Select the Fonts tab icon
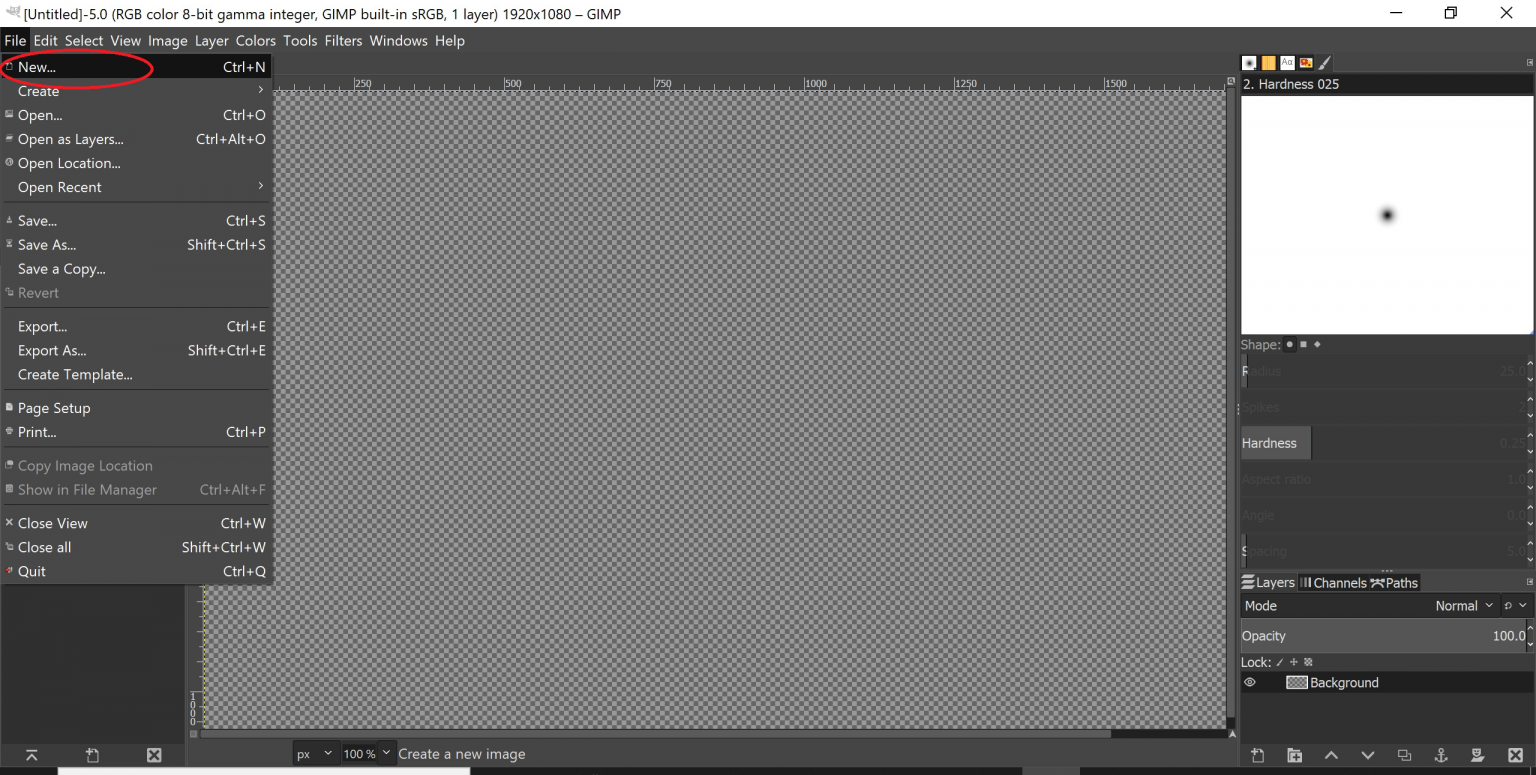This screenshot has height=775, width=1536. coord(1287,63)
